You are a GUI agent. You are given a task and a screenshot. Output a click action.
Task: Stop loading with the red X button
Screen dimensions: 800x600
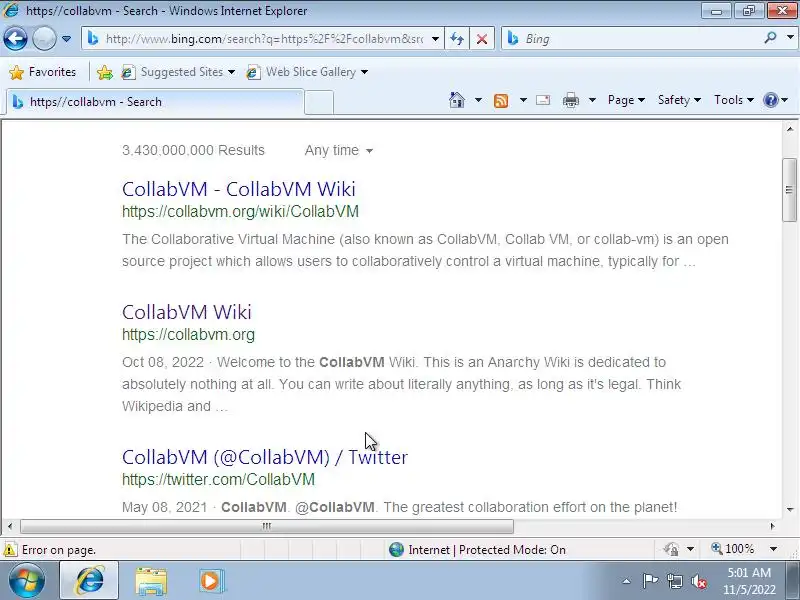482,39
